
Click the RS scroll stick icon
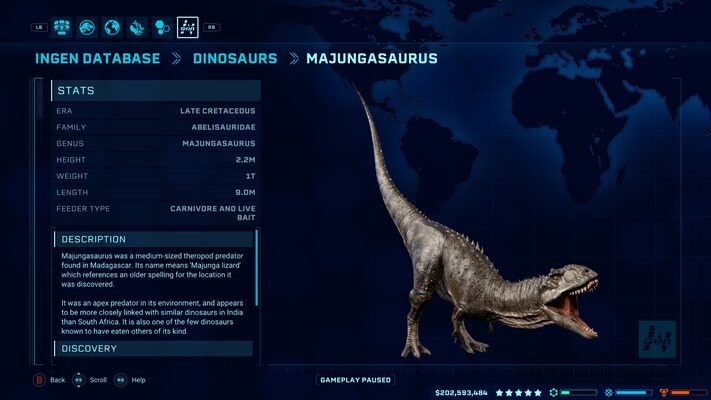point(78,380)
